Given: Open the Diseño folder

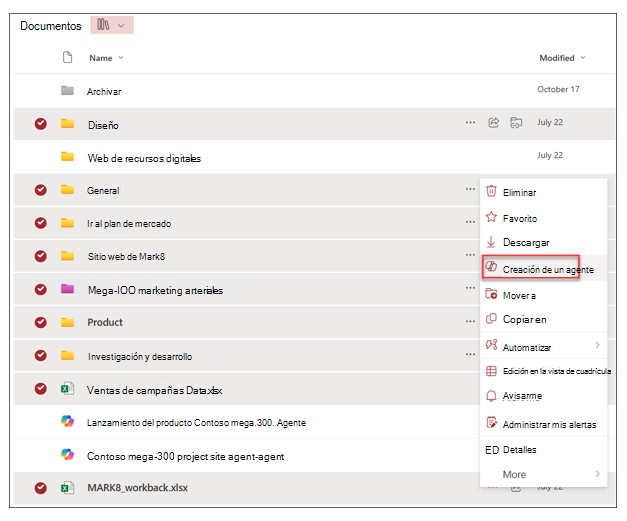Looking at the screenshot, I should (103, 125).
